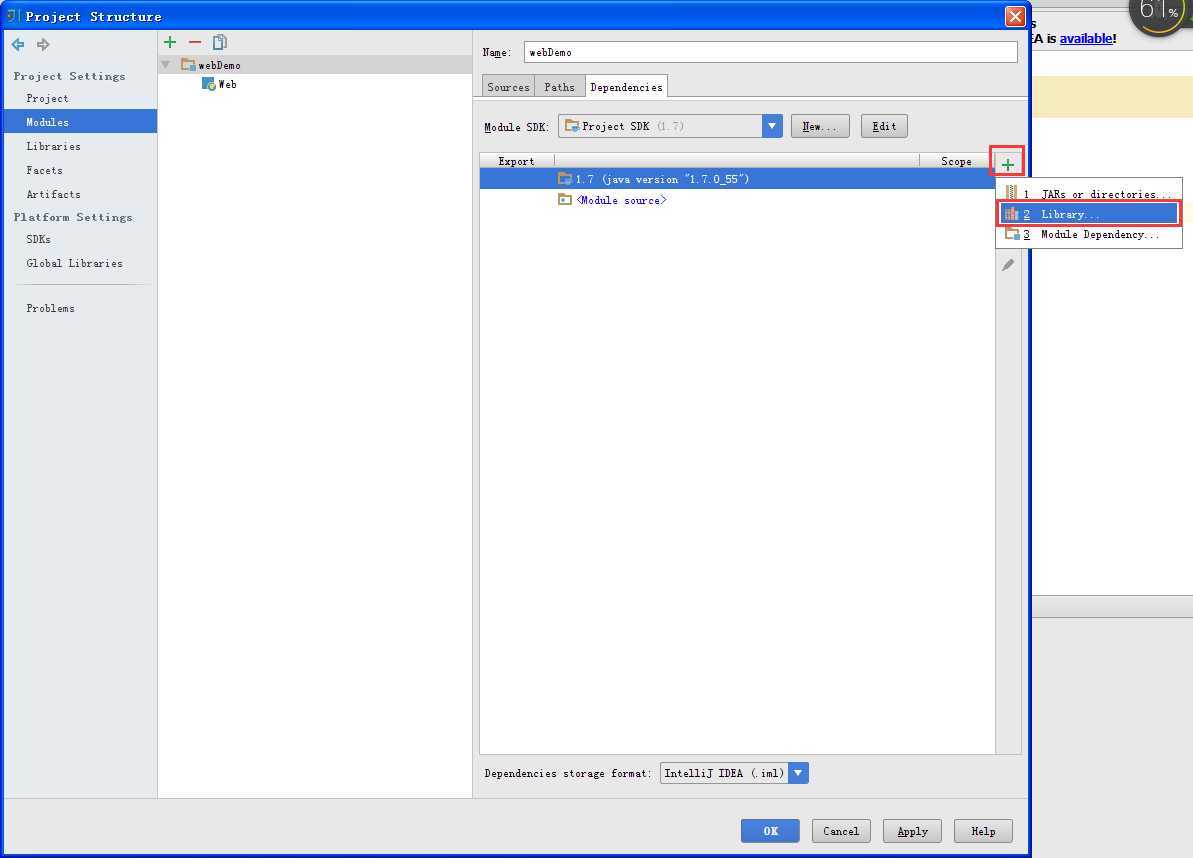The width and height of the screenshot is (1193, 858).
Task: Click the green plus add dependency icon
Action: pos(1007,164)
